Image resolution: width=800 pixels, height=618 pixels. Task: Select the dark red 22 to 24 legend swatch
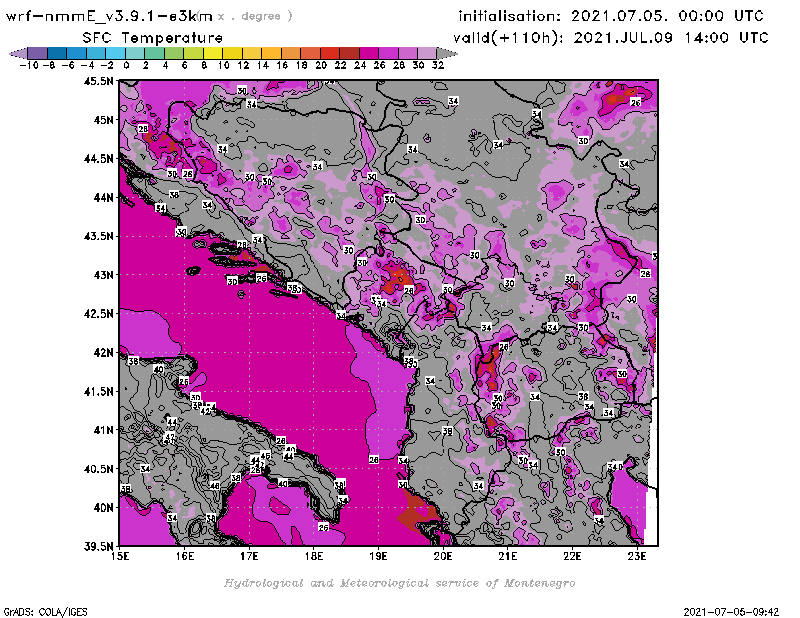[x=349, y=53]
